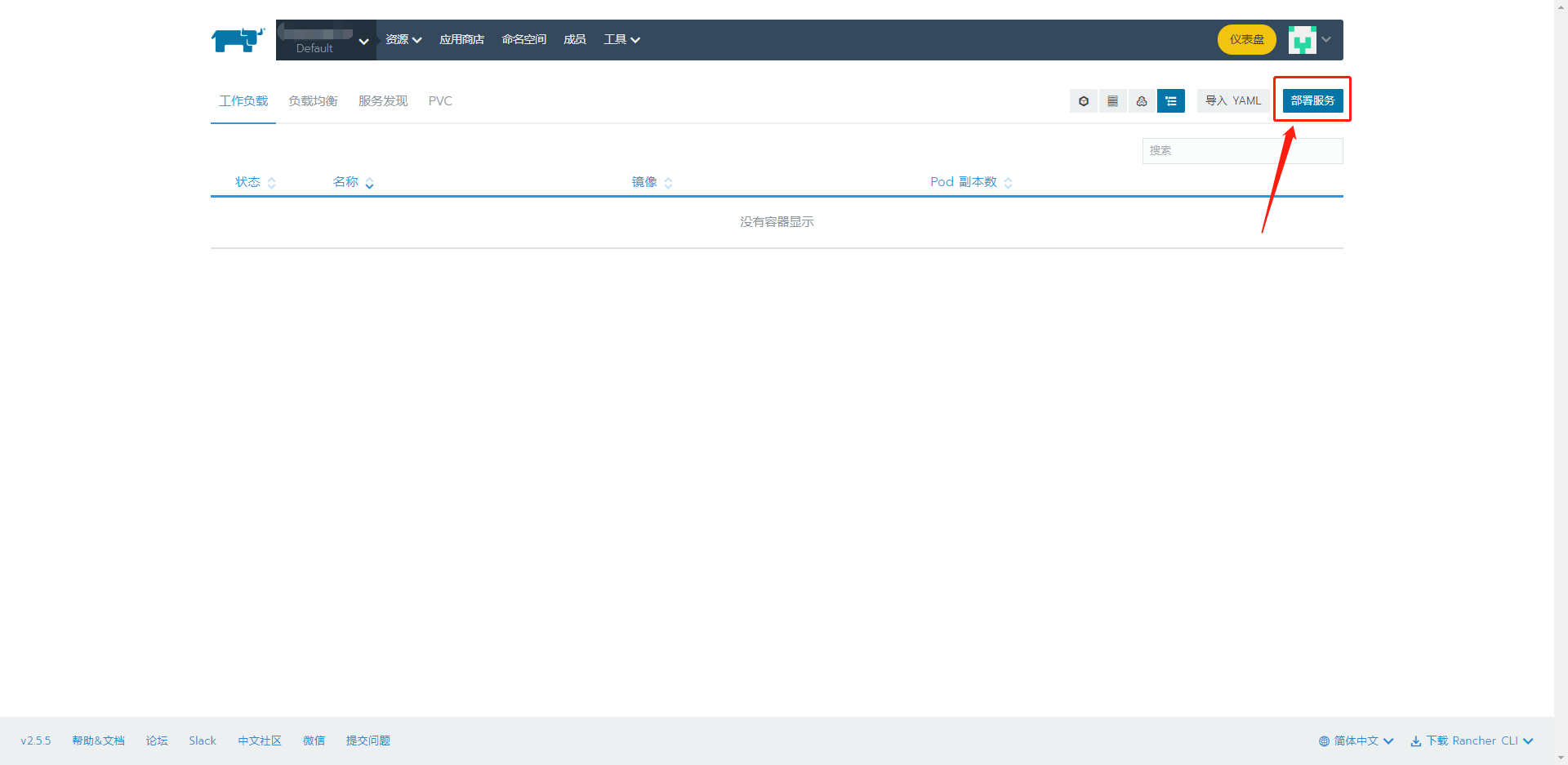Click the 部署服务 button
This screenshot has height=765, width=1568.
click(1312, 101)
